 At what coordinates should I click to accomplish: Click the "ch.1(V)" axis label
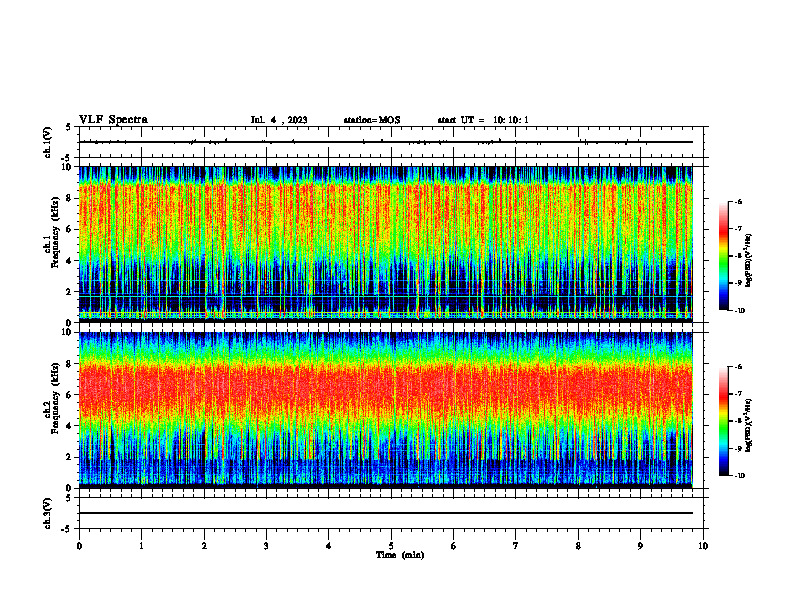(x=48, y=142)
